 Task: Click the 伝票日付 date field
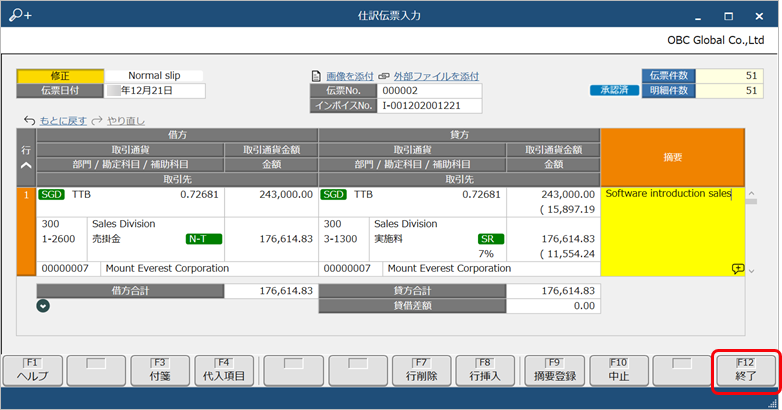tap(155, 91)
